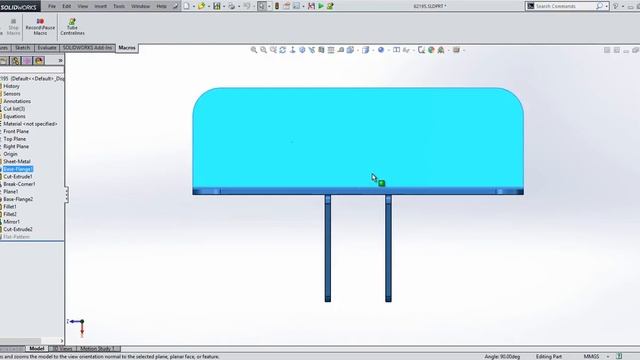Click the Zoom to Area icon
The height and width of the screenshot is (360, 640).
[x=264, y=50]
